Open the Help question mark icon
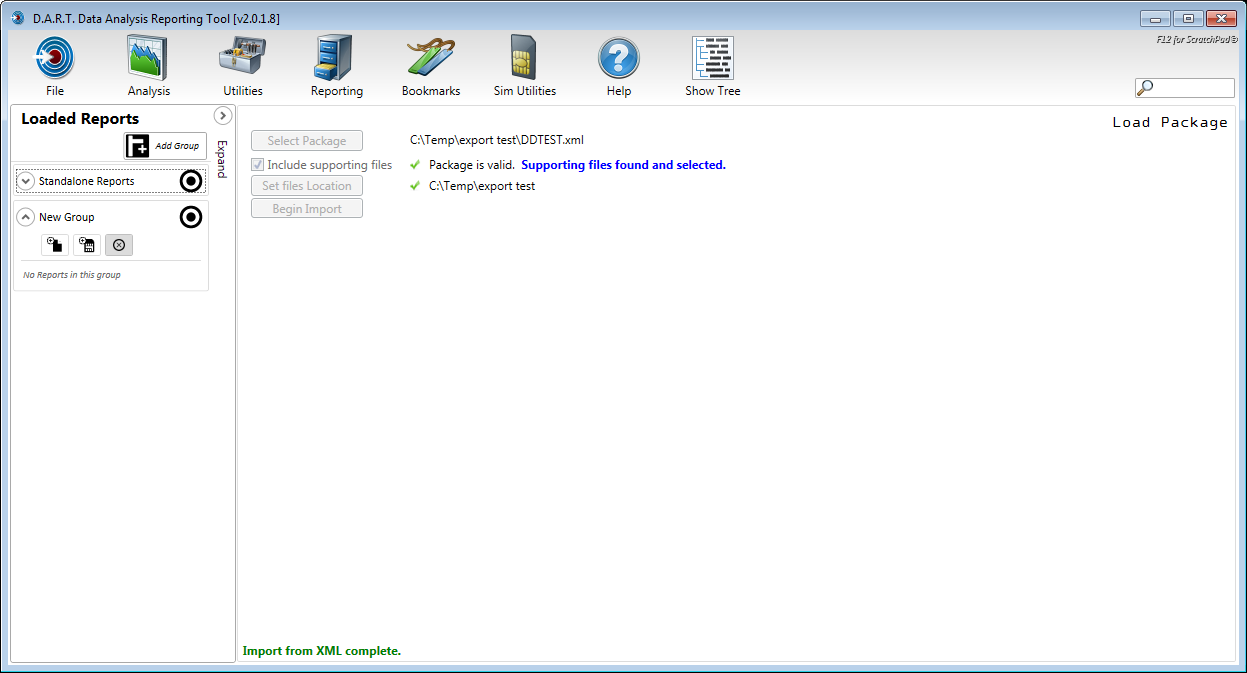The height and width of the screenshot is (673, 1247). click(619, 58)
